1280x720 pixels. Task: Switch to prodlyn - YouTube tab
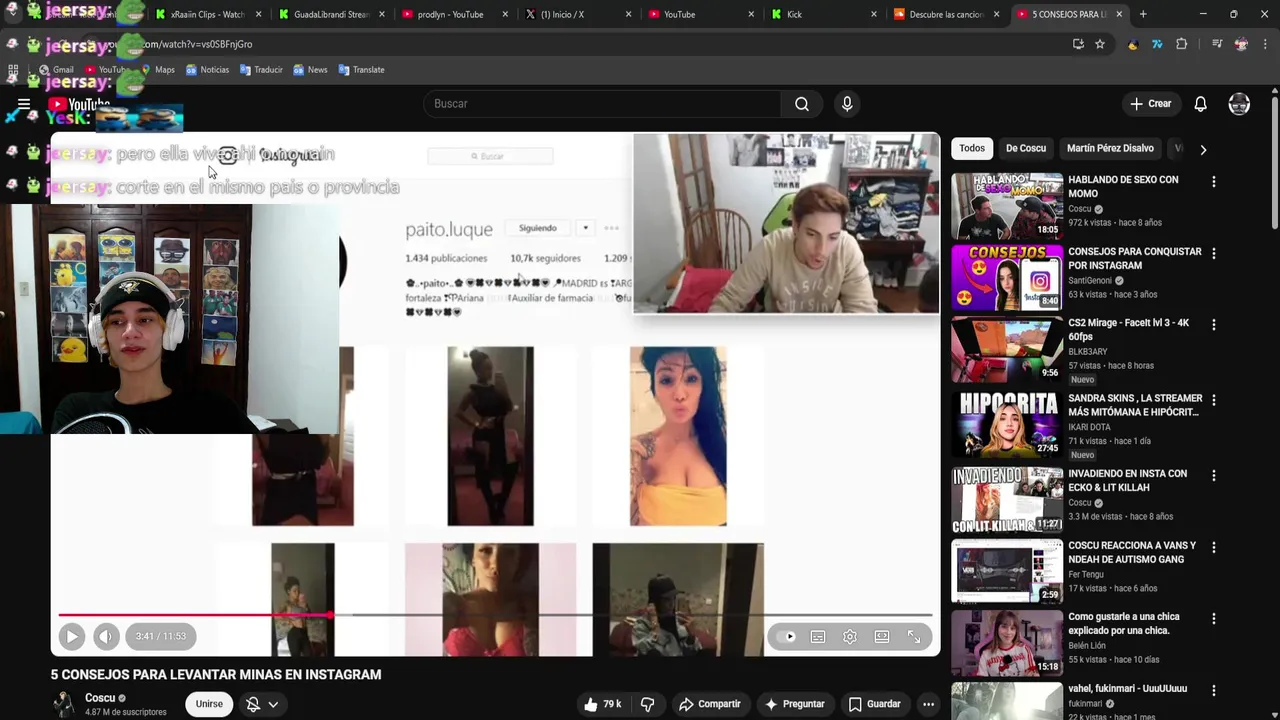454,14
